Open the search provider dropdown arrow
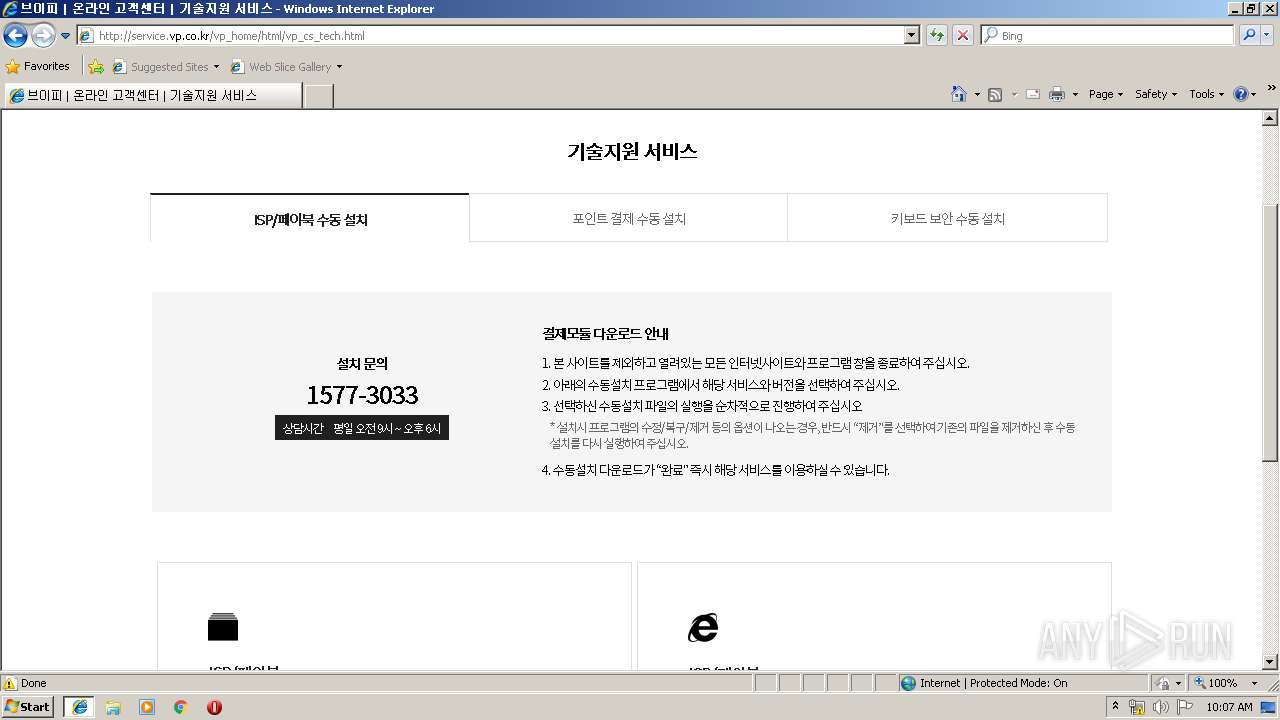1280x720 pixels. 1267,35
